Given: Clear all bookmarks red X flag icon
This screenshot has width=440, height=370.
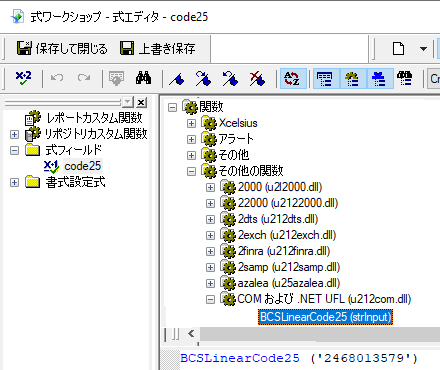Looking at the screenshot, I should point(257,79).
